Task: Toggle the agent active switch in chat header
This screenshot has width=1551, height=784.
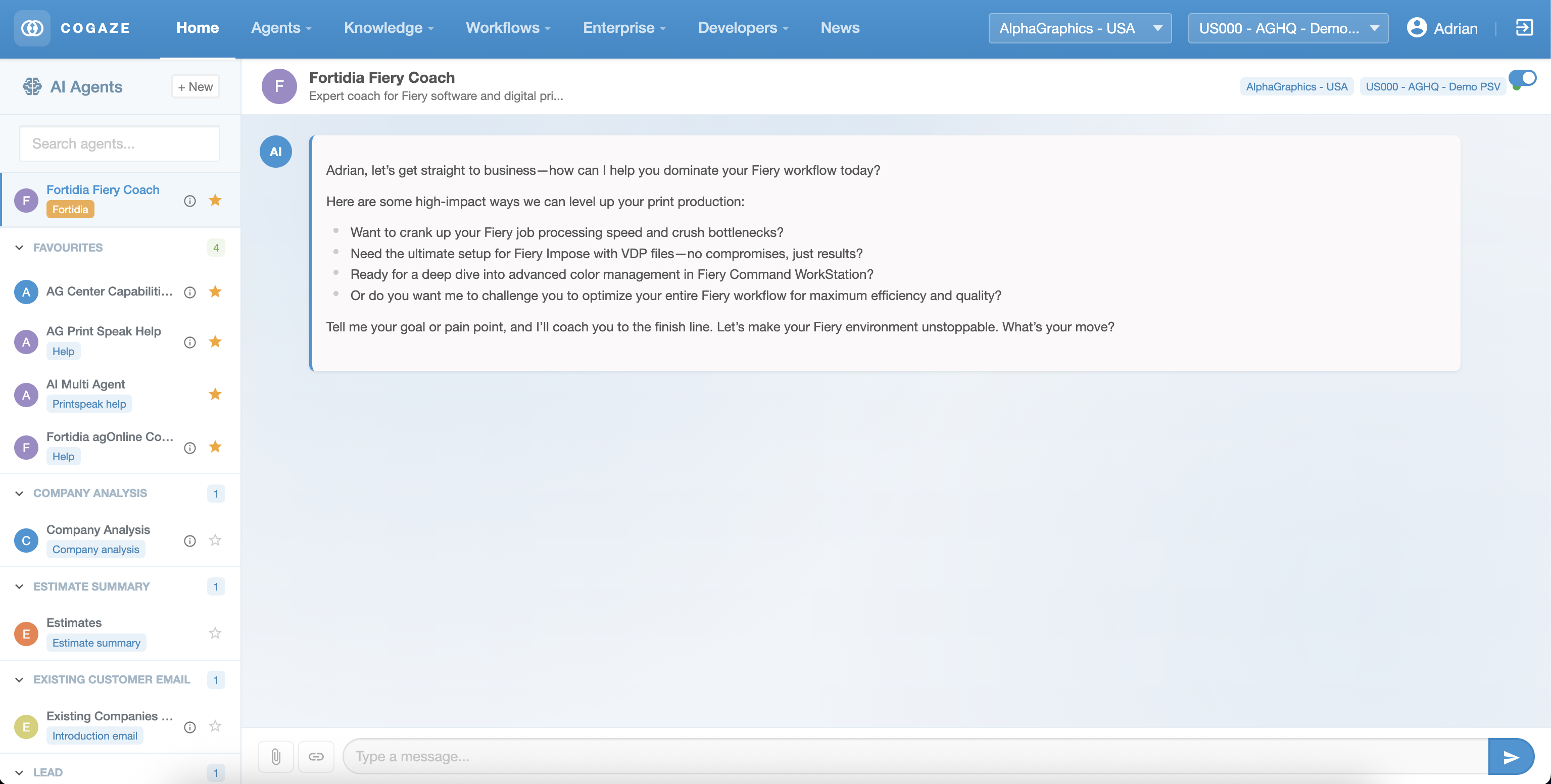Action: pos(1523,77)
